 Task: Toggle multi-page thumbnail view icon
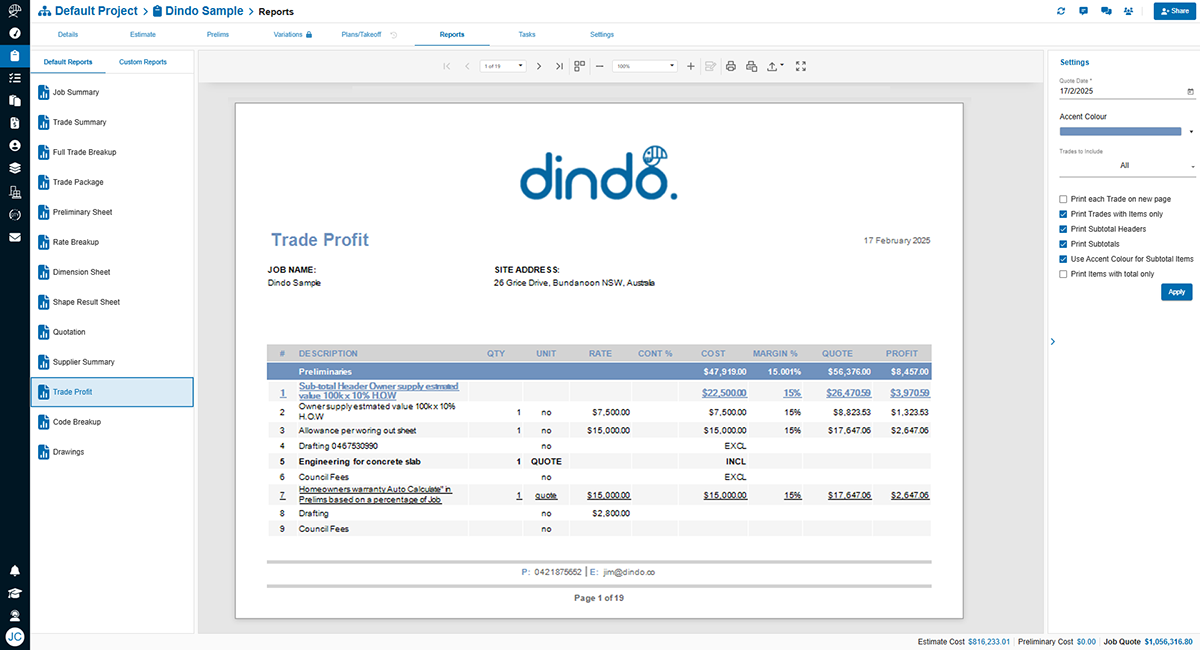579,66
